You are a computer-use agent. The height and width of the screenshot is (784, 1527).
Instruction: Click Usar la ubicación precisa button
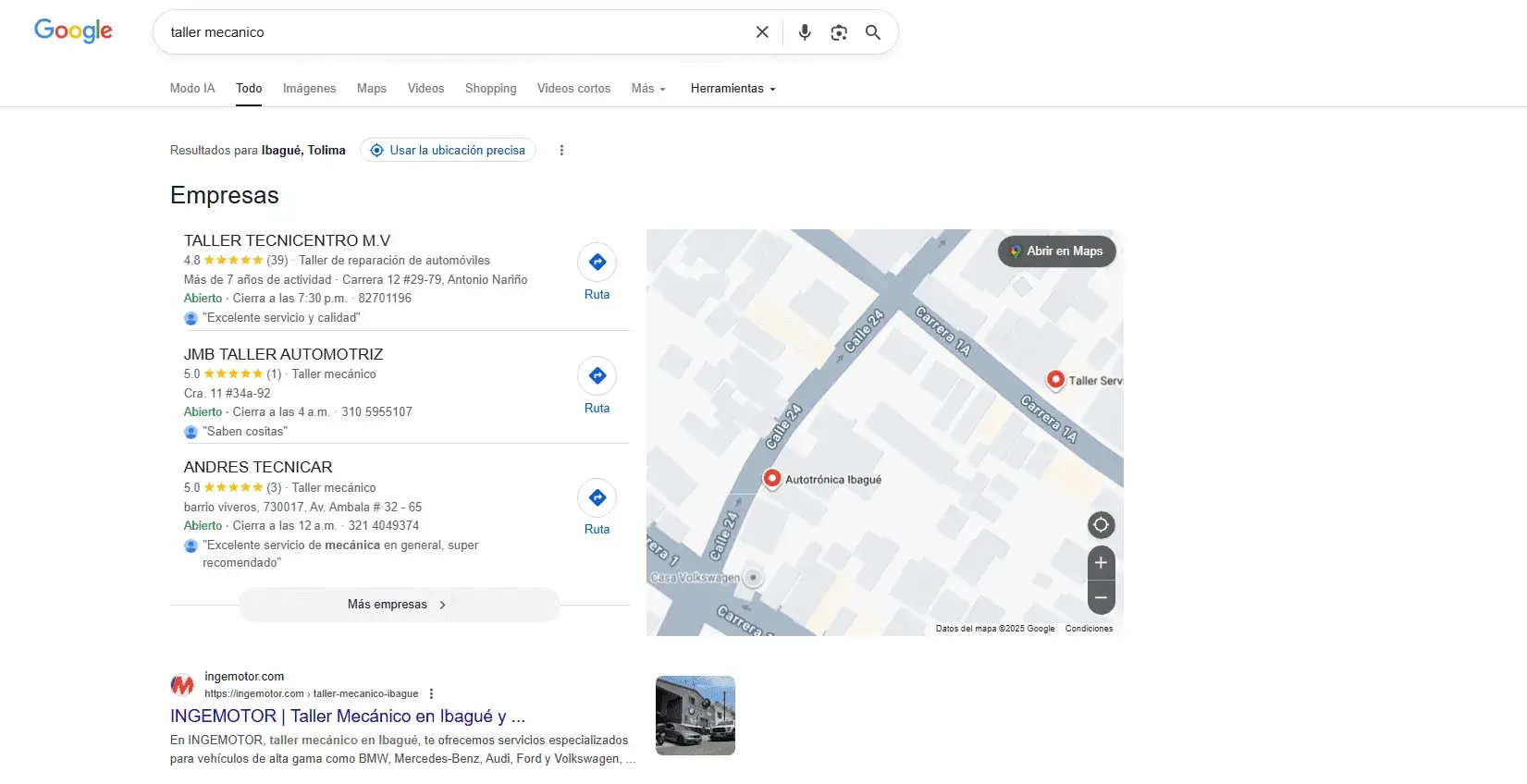(448, 150)
